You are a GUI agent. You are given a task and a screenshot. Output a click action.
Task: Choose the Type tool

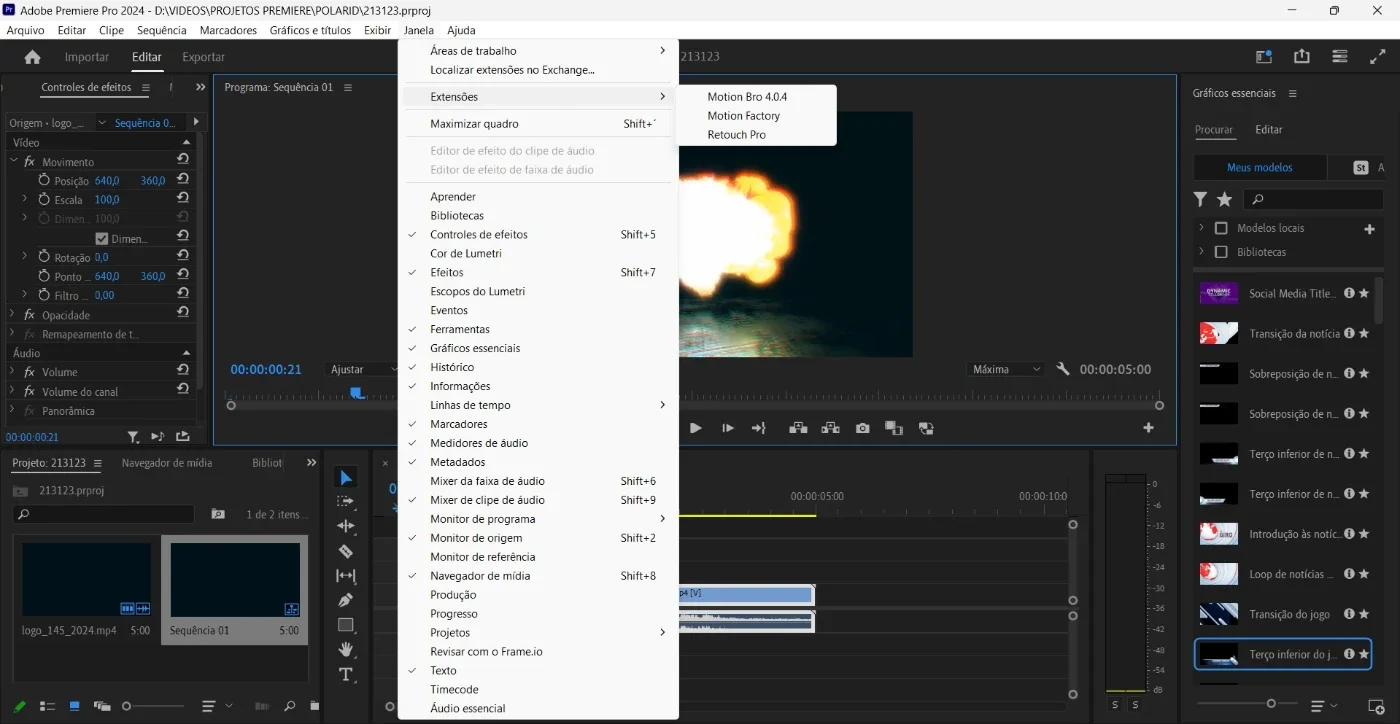coord(346,675)
